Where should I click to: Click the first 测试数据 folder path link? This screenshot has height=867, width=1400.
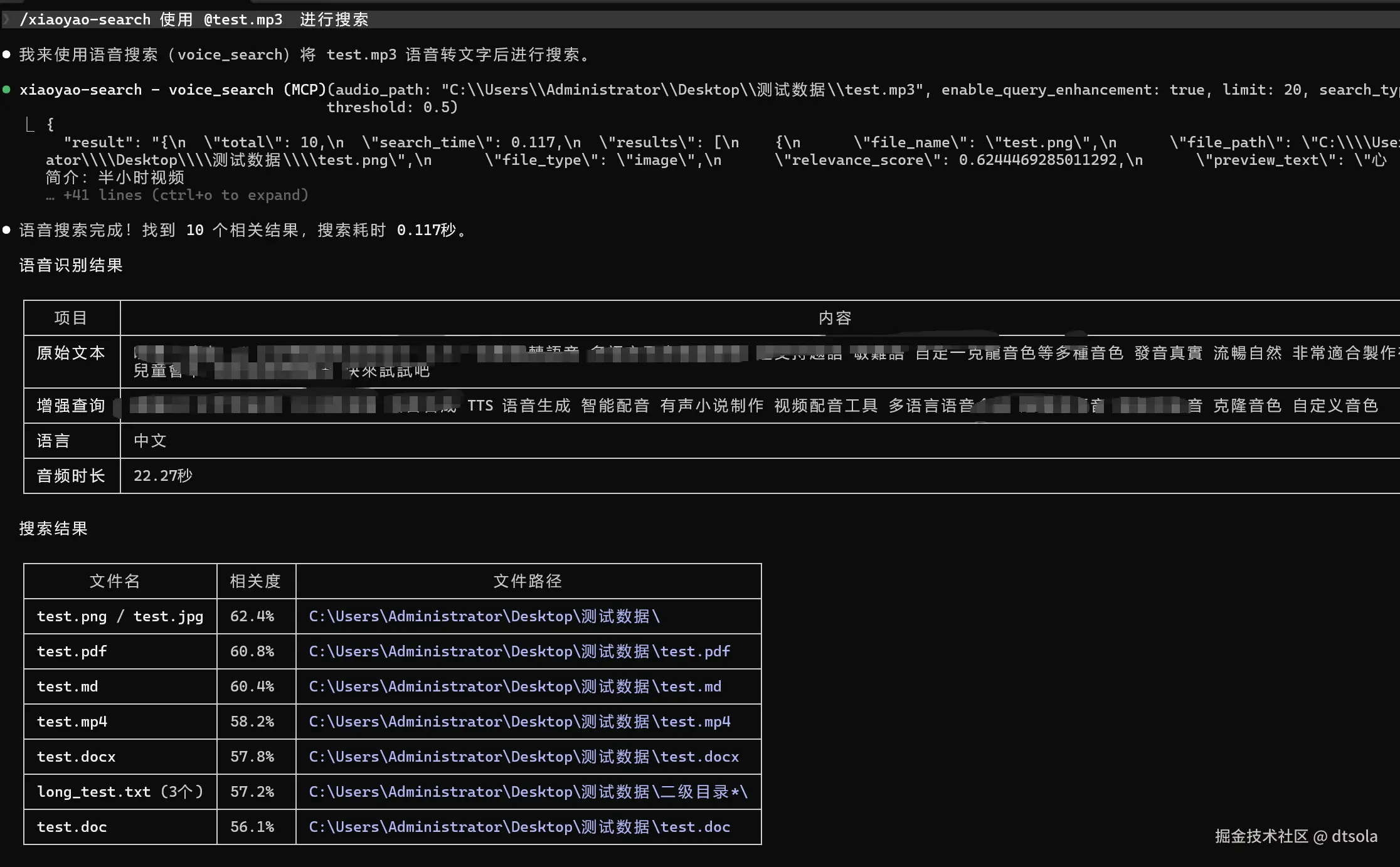click(484, 616)
